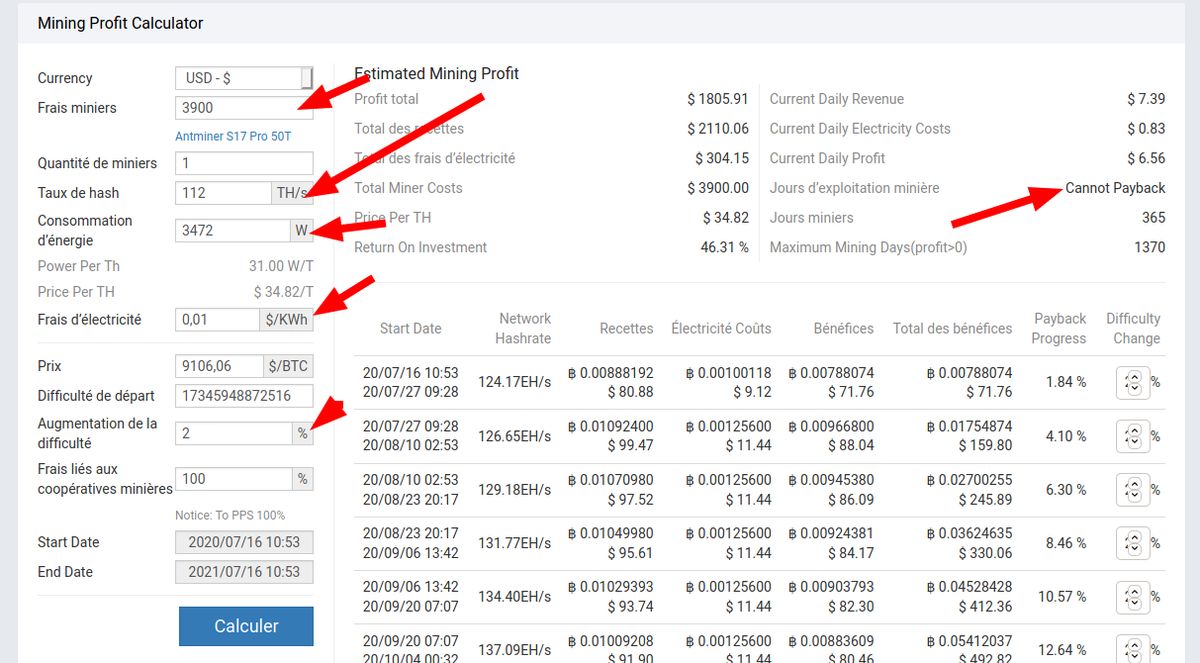Focus the Frais liés aux coopératives field

click(x=233, y=479)
